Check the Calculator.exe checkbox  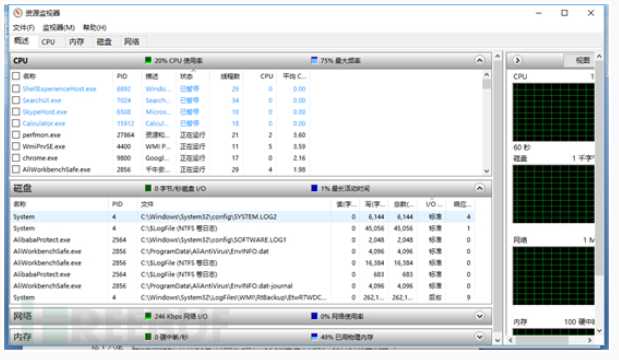16,123
